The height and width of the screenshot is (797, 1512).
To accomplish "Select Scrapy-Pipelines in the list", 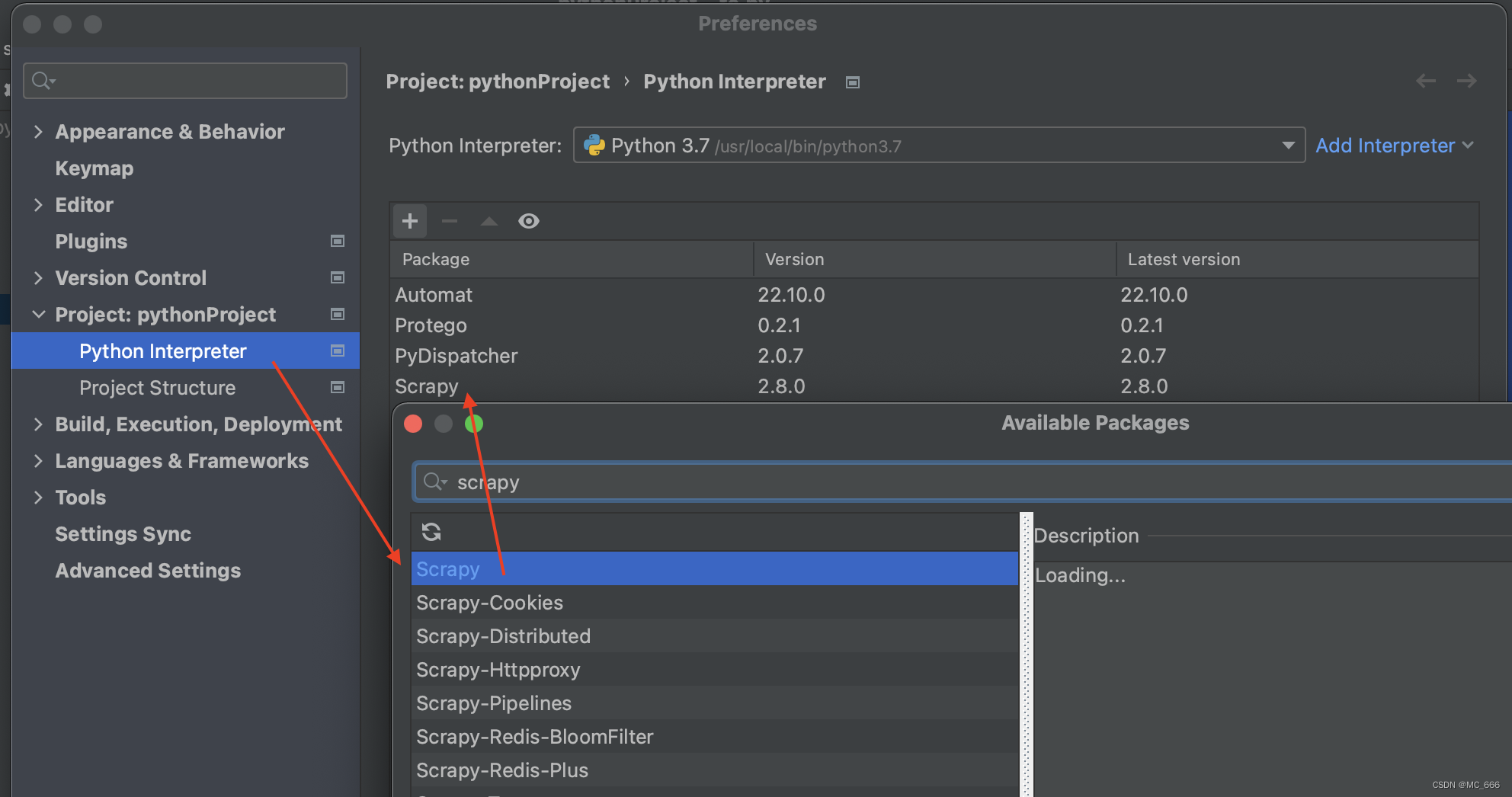I will [x=715, y=703].
